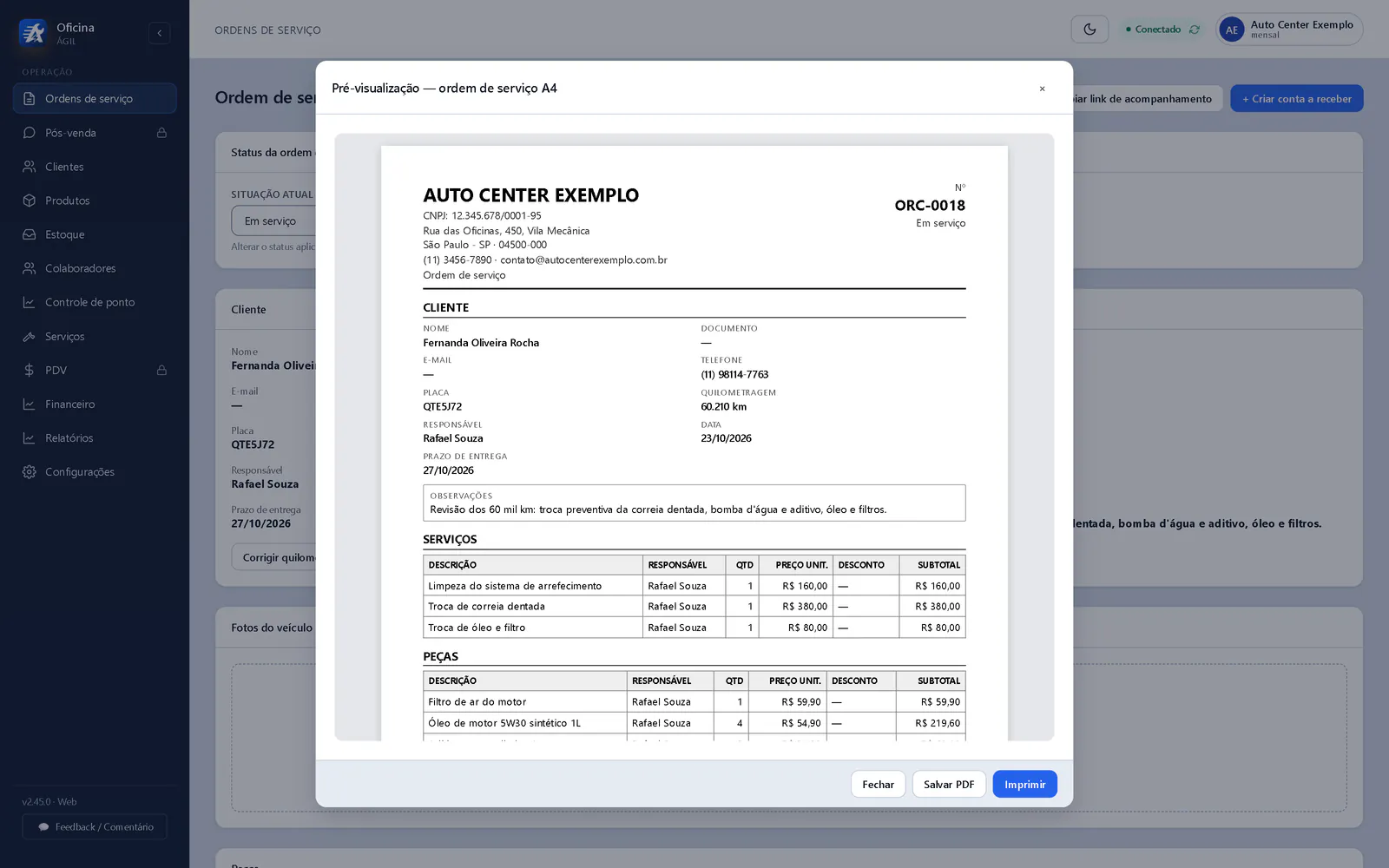Click the lock icon beside PDV
Screen dimensions: 1389x868
pos(161,370)
